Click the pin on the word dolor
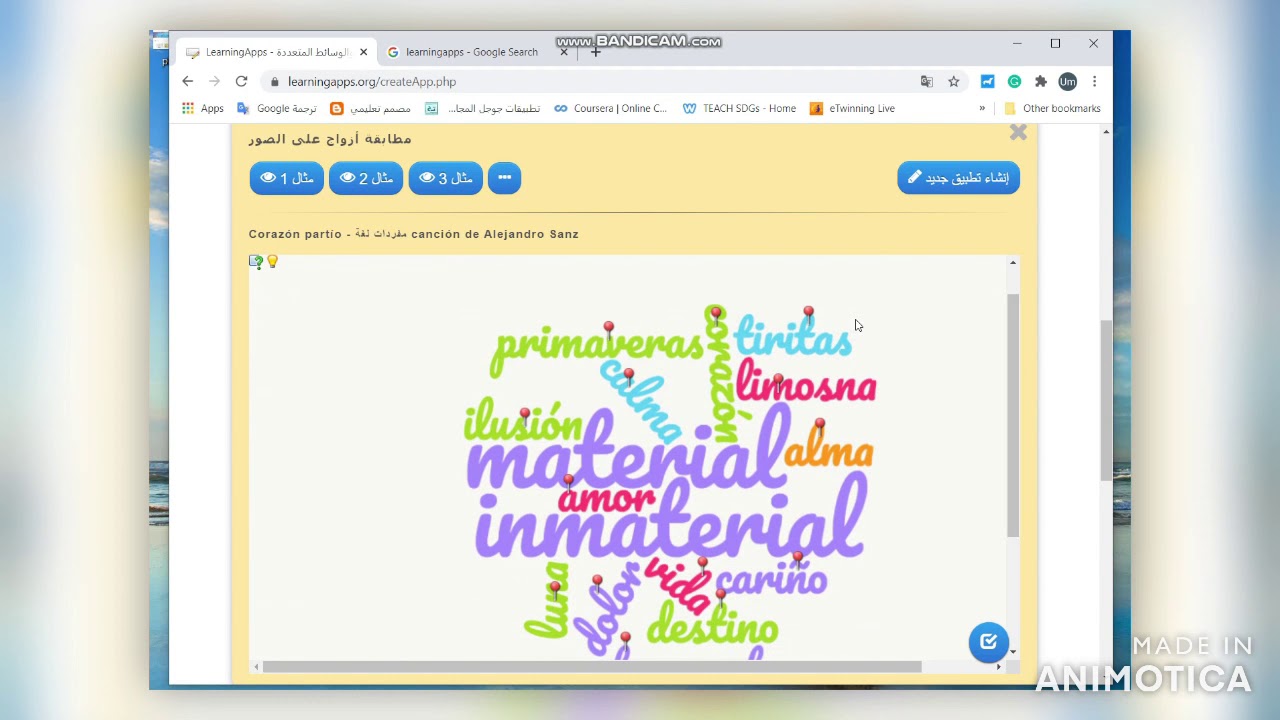This screenshot has width=1280, height=720. point(597,582)
